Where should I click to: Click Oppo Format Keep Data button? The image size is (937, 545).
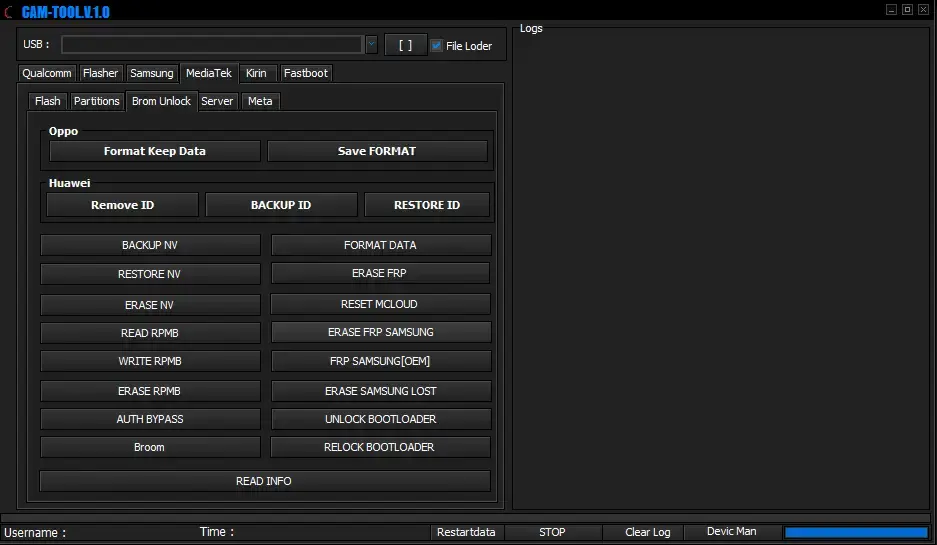(x=155, y=151)
